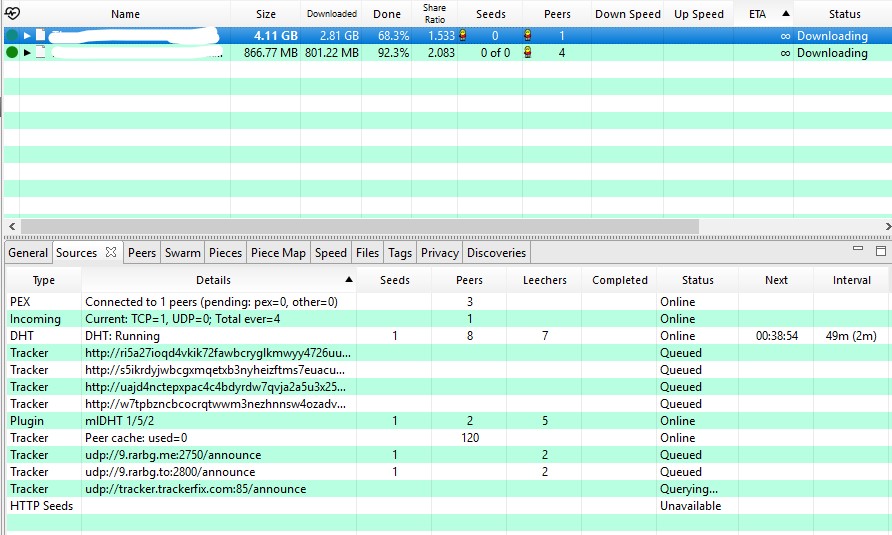The image size is (892, 535).
Task: Select the DHT: Running row
Action: (447, 336)
